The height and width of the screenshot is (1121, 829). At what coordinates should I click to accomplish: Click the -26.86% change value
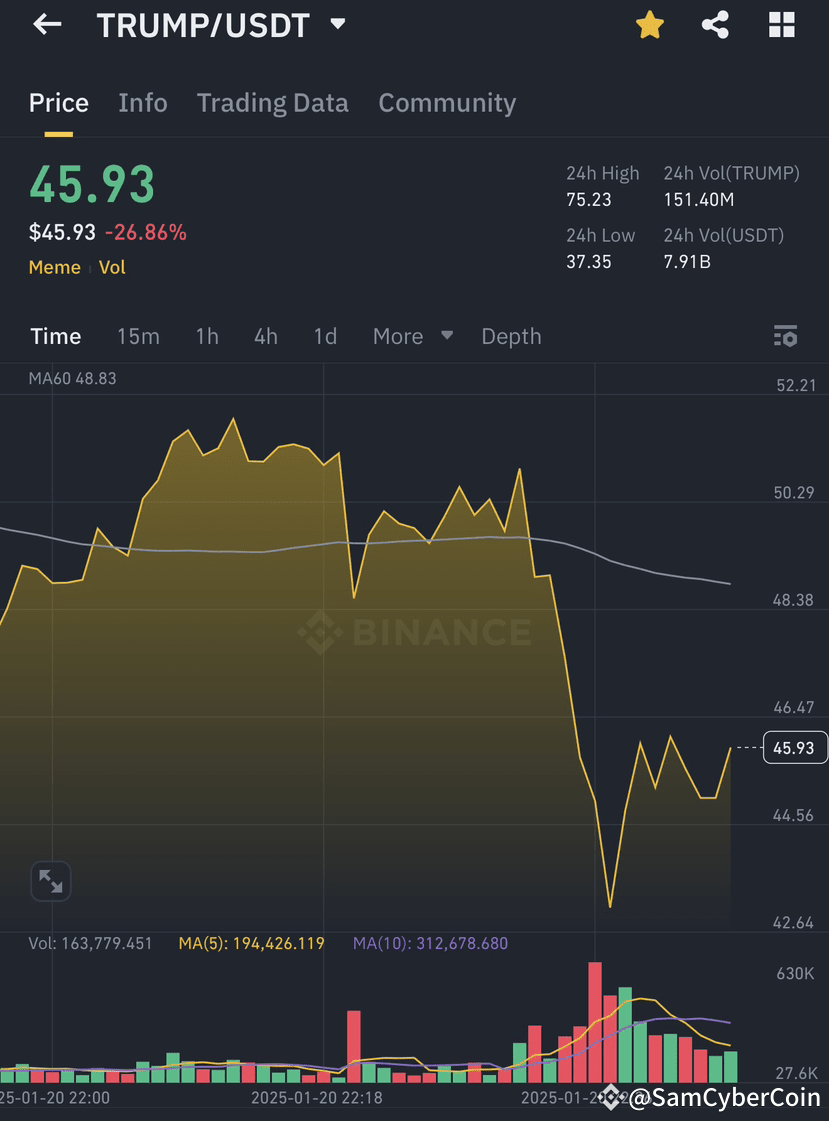pyautogui.click(x=146, y=232)
